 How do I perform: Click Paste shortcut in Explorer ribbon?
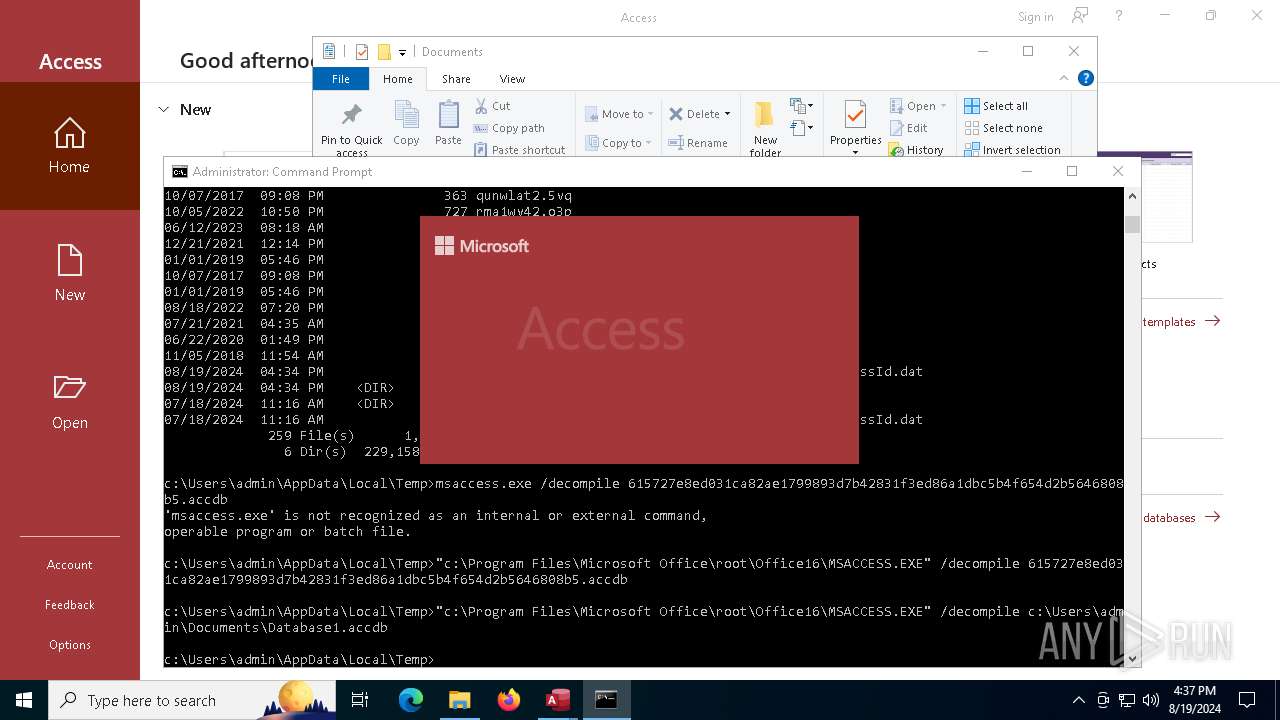coord(519,150)
